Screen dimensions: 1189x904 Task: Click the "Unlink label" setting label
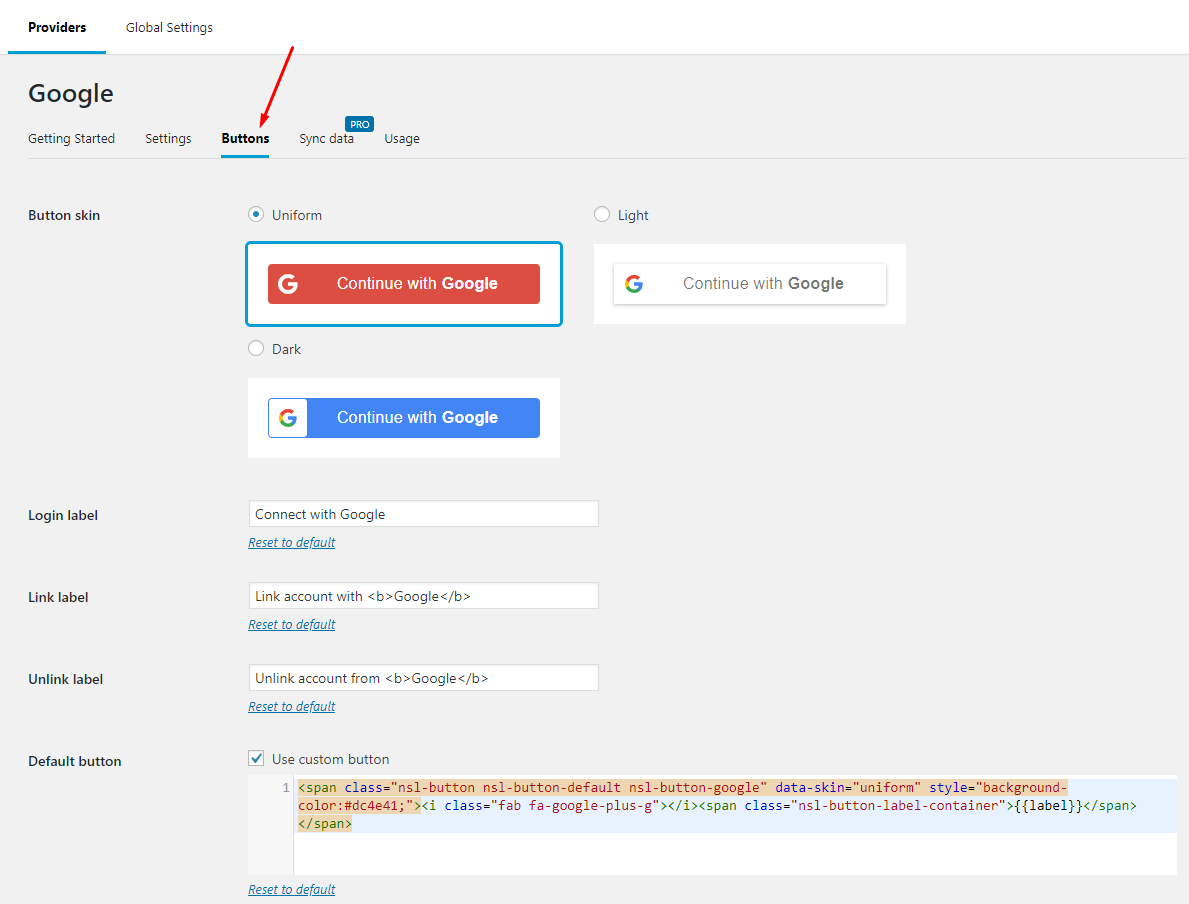pyautogui.click(x=65, y=679)
